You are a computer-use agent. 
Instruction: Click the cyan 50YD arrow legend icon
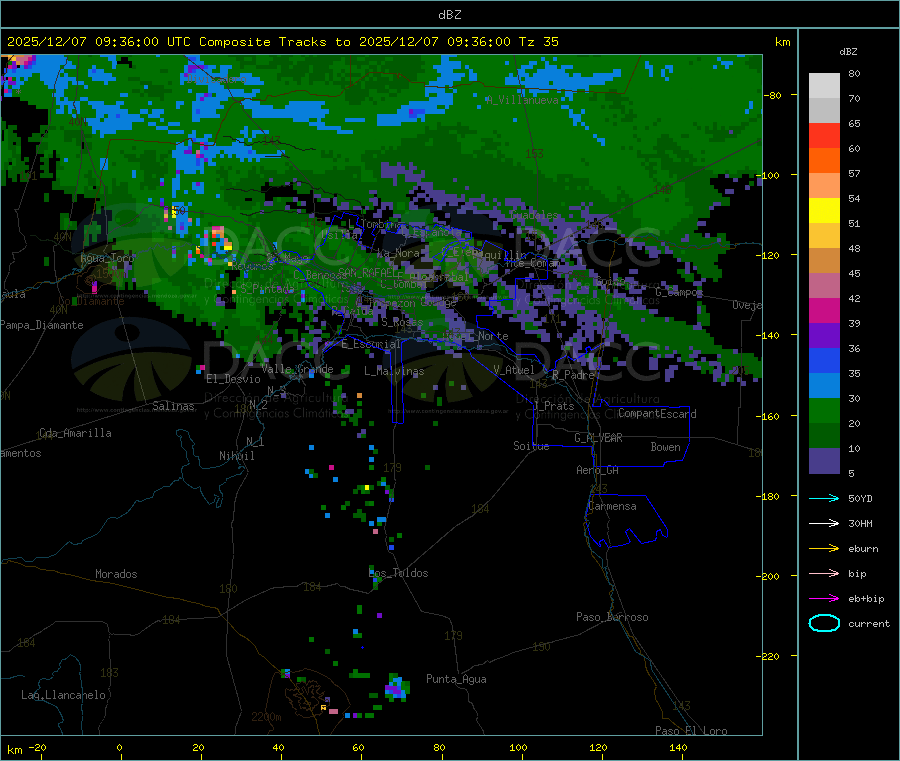(x=824, y=498)
